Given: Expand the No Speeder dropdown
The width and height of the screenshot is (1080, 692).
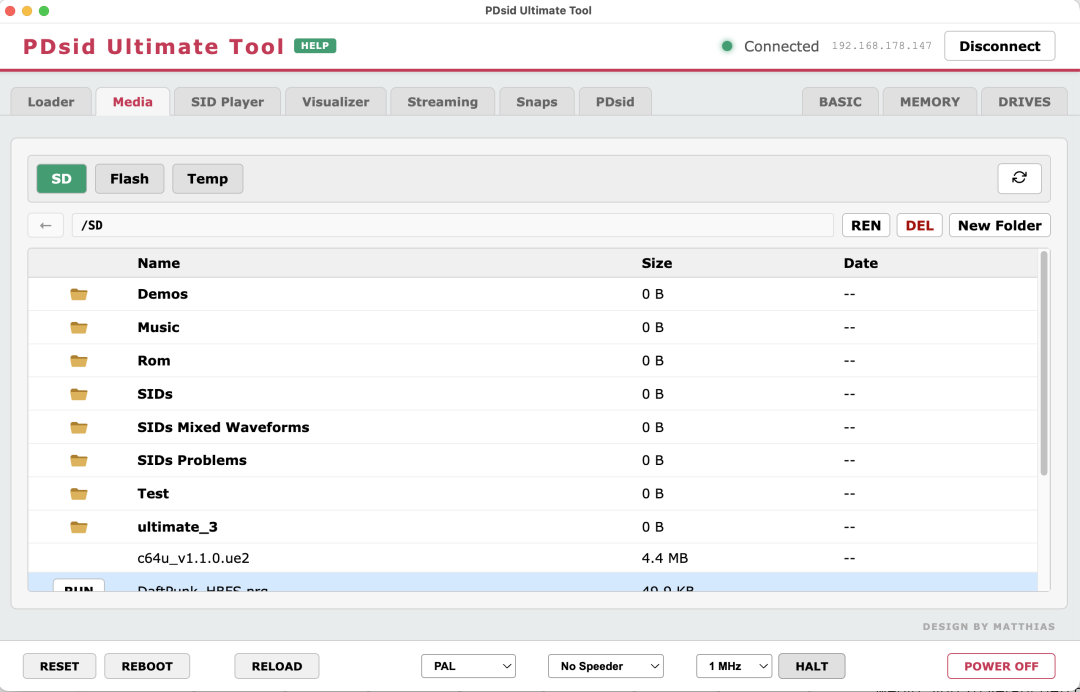Looking at the screenshot, I should click(x=606, y=666).
